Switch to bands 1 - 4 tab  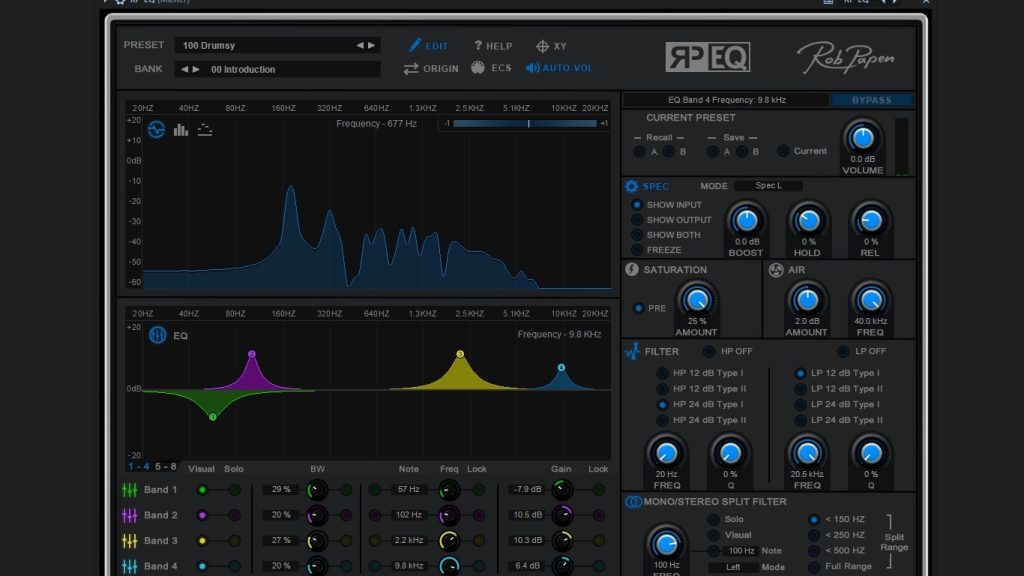(138, 467)
